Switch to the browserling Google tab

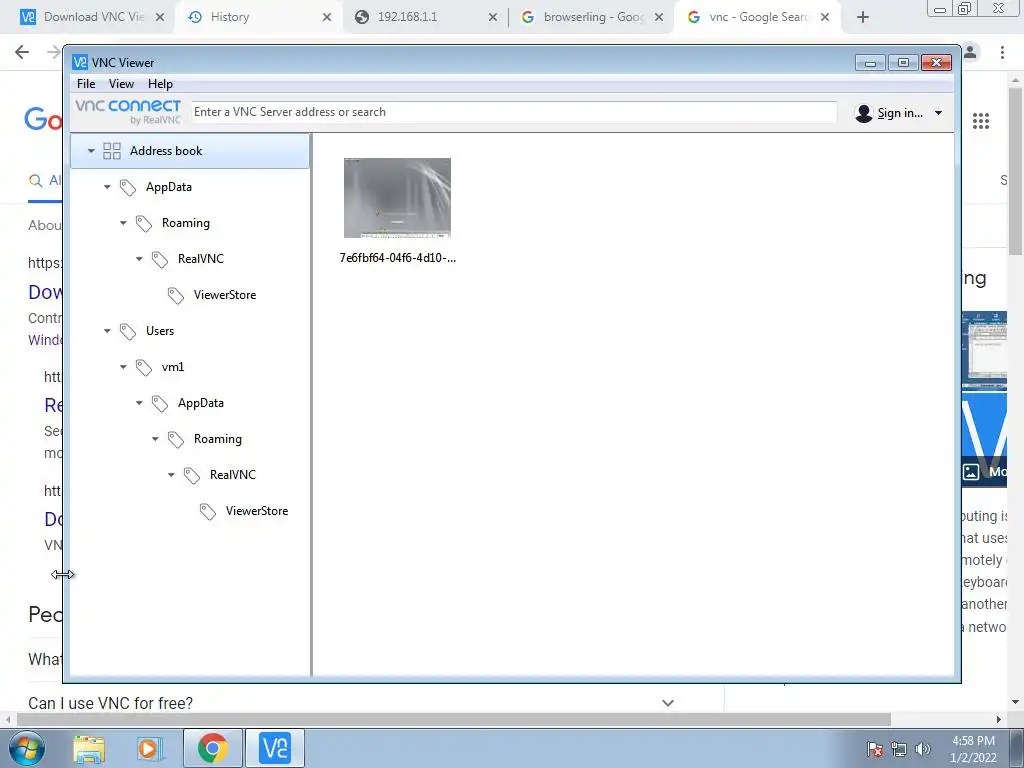pyautogui.click(x=591, y=18)
